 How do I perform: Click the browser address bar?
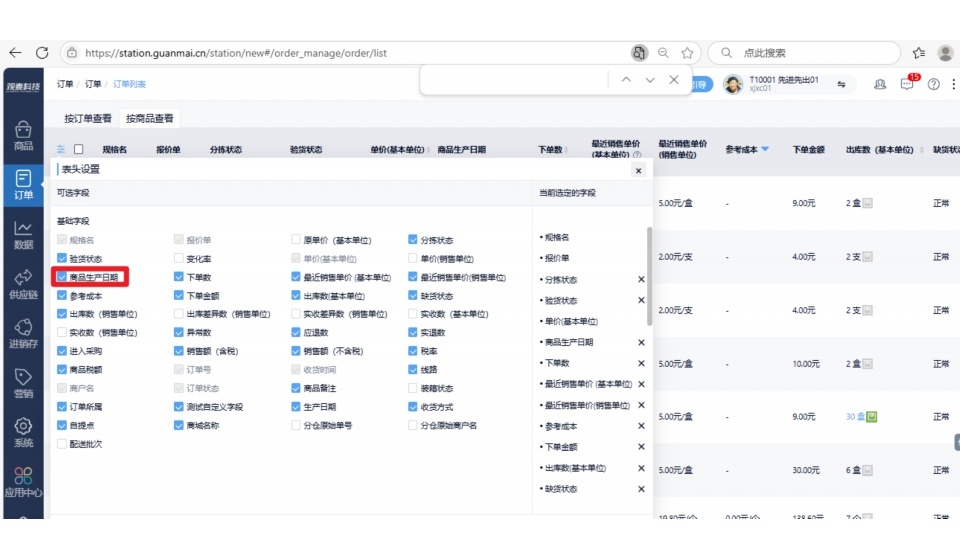340,52
